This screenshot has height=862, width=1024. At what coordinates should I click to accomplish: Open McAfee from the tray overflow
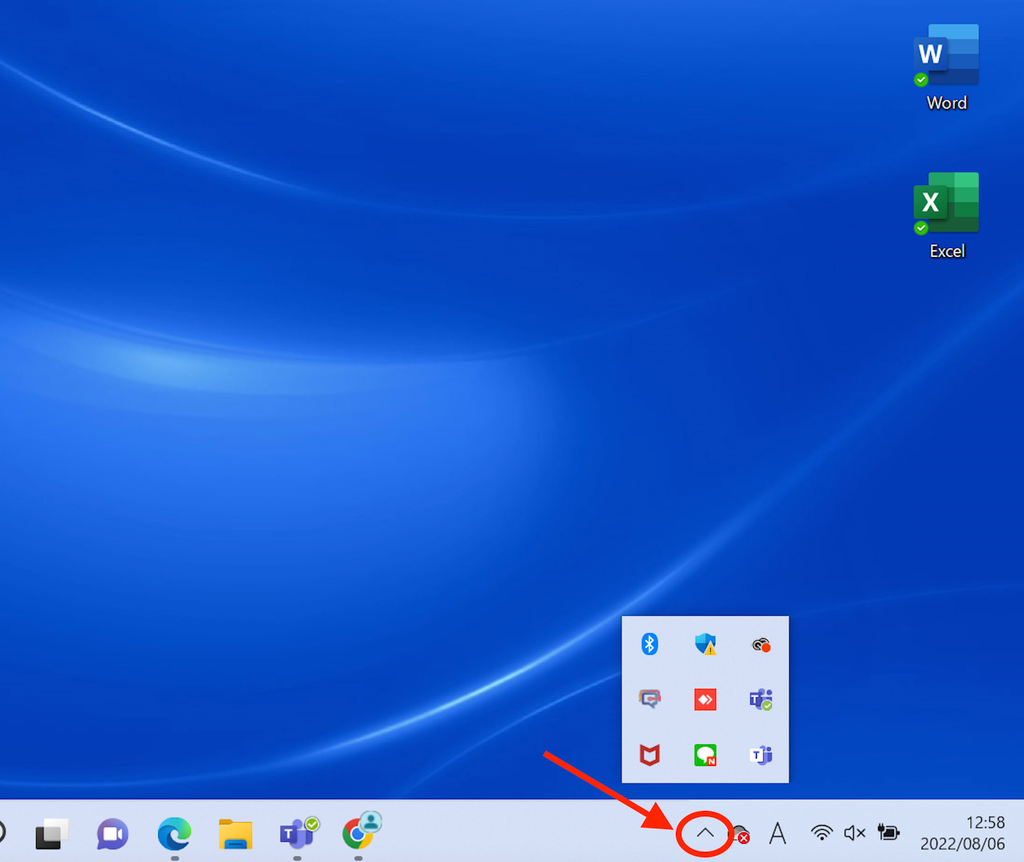pos(649,755)
